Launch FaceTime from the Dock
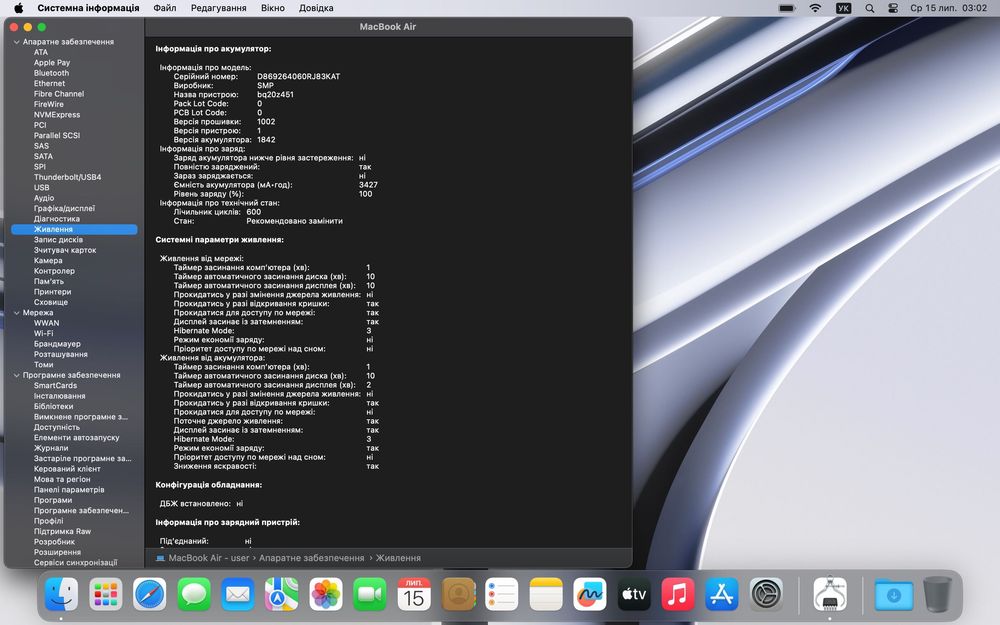 coord(370,594)
